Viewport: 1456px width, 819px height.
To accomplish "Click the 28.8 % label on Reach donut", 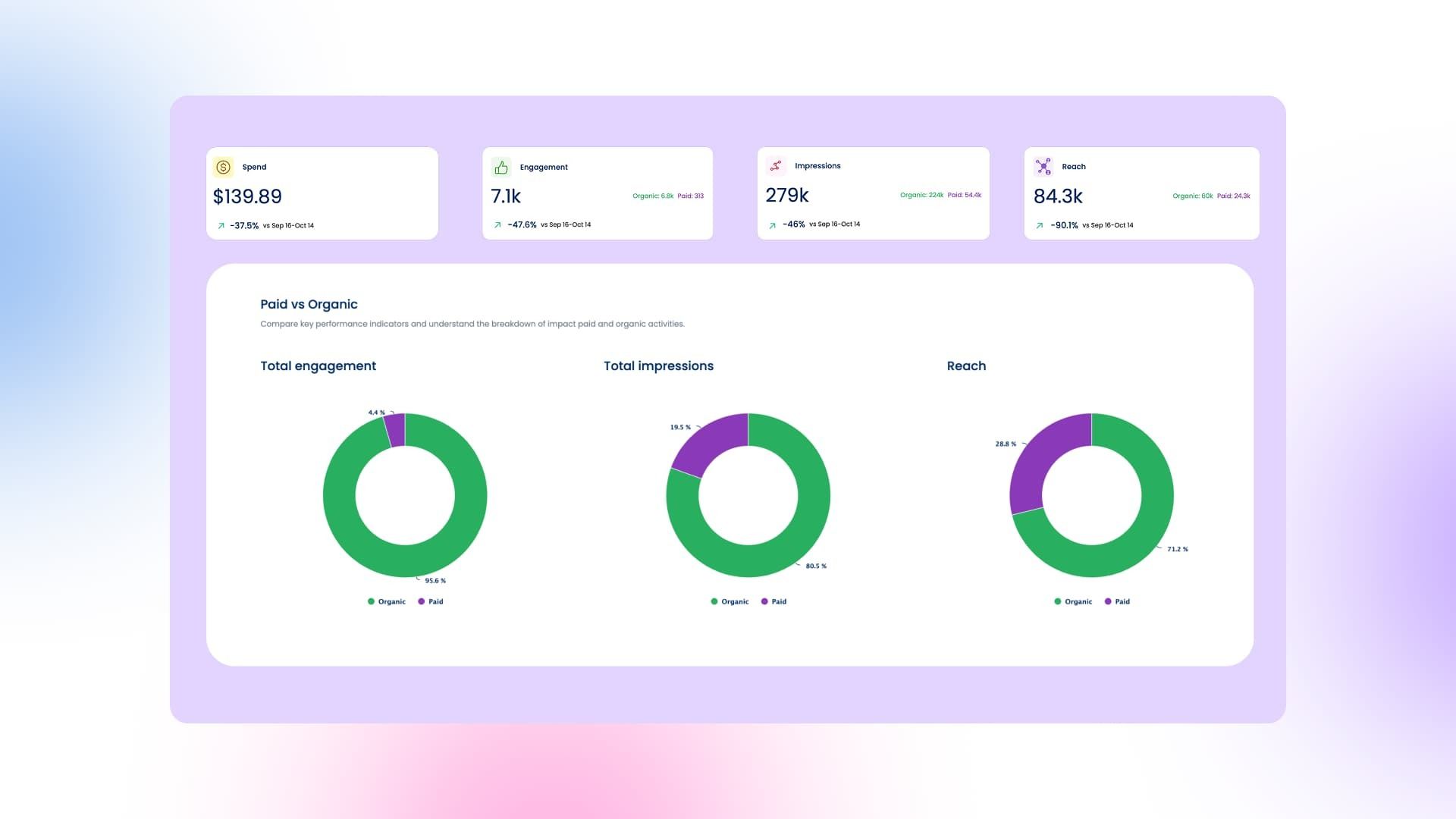I will [1006, 444].
